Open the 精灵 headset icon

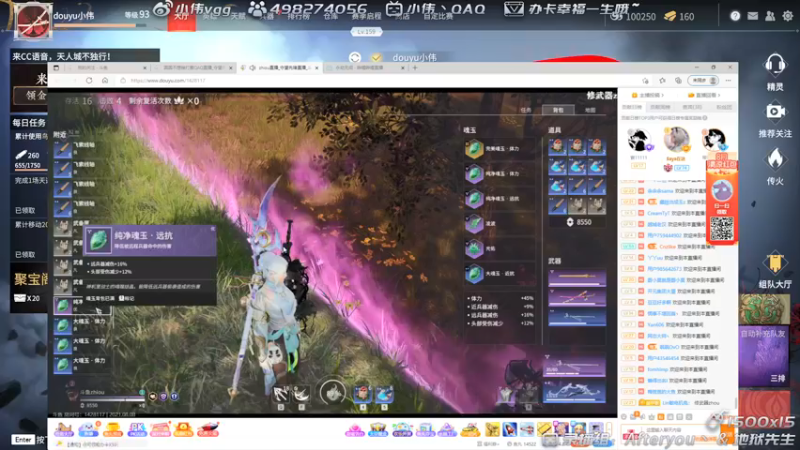point(774,65)
